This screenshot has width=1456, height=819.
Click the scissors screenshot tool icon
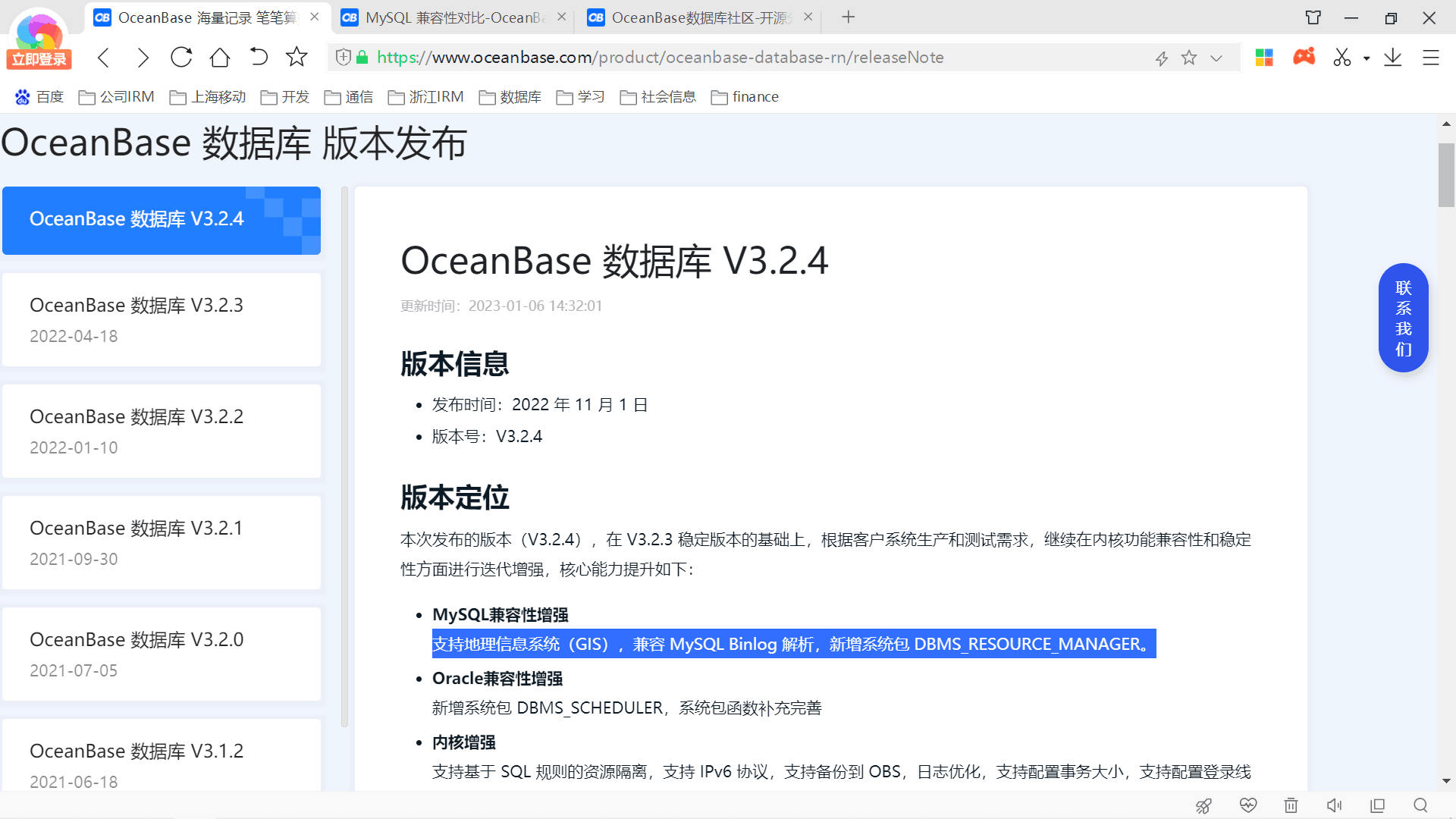click(1342, 58)
